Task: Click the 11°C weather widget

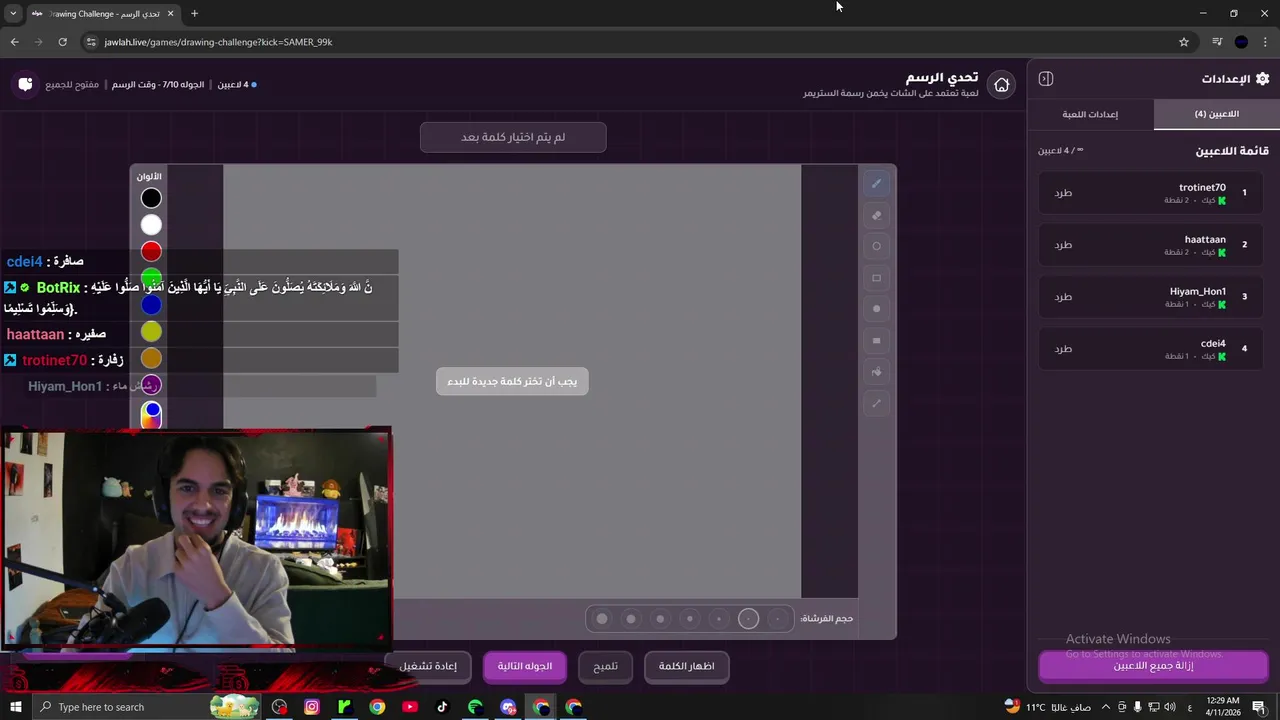Action: 1047,707
